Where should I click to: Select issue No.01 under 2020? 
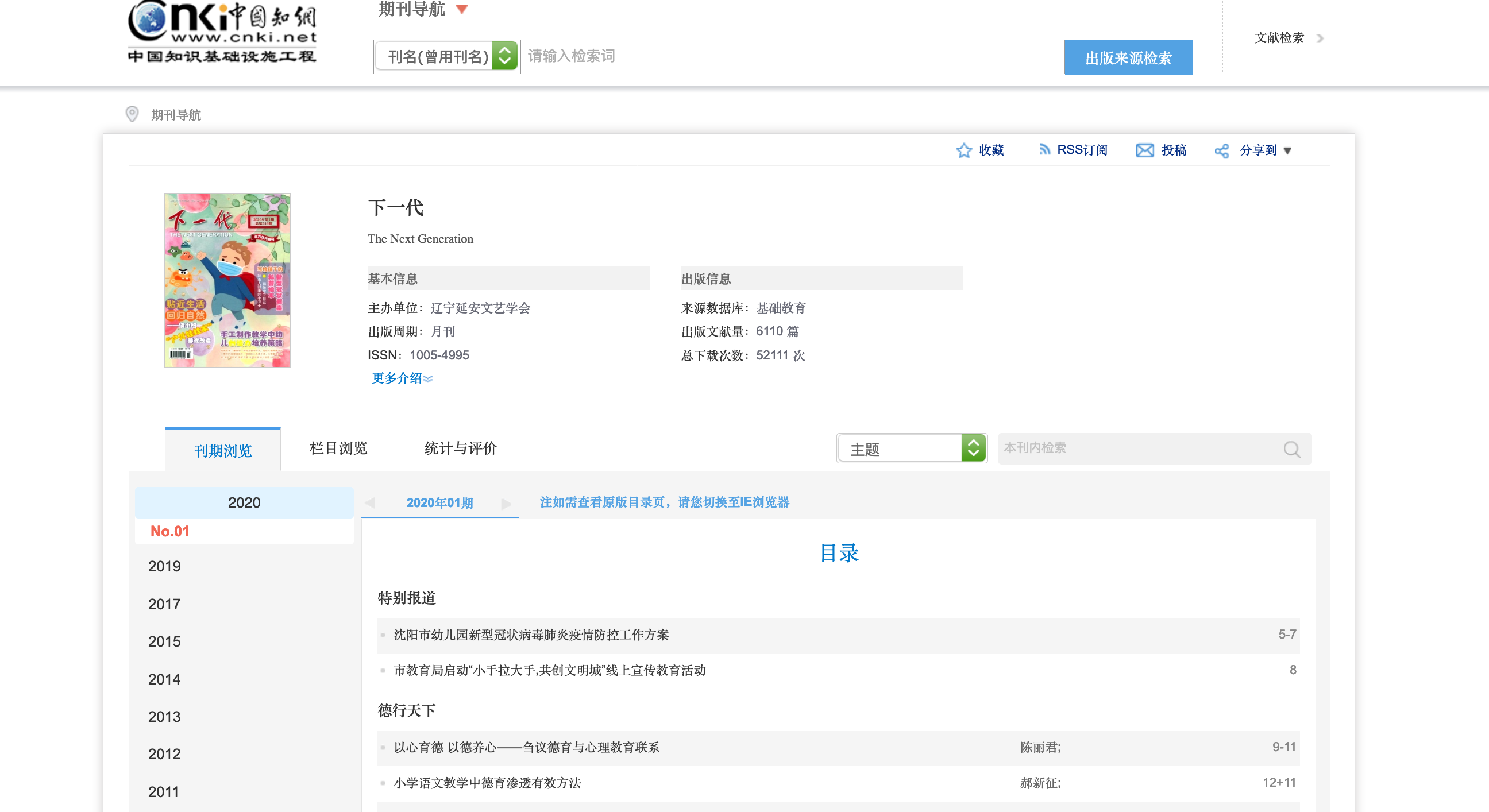170,531
